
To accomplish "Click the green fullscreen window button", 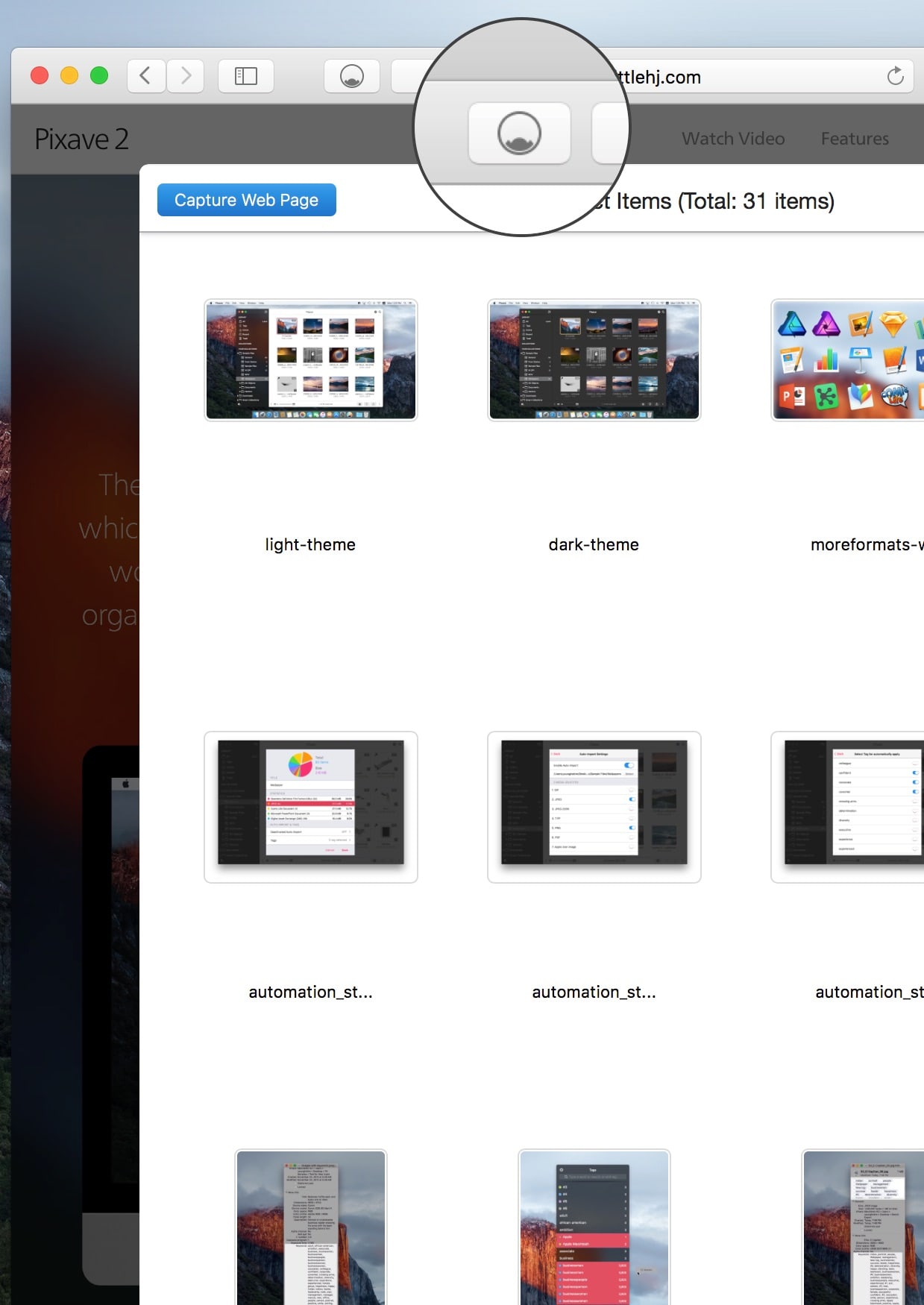I will [99, 75].
